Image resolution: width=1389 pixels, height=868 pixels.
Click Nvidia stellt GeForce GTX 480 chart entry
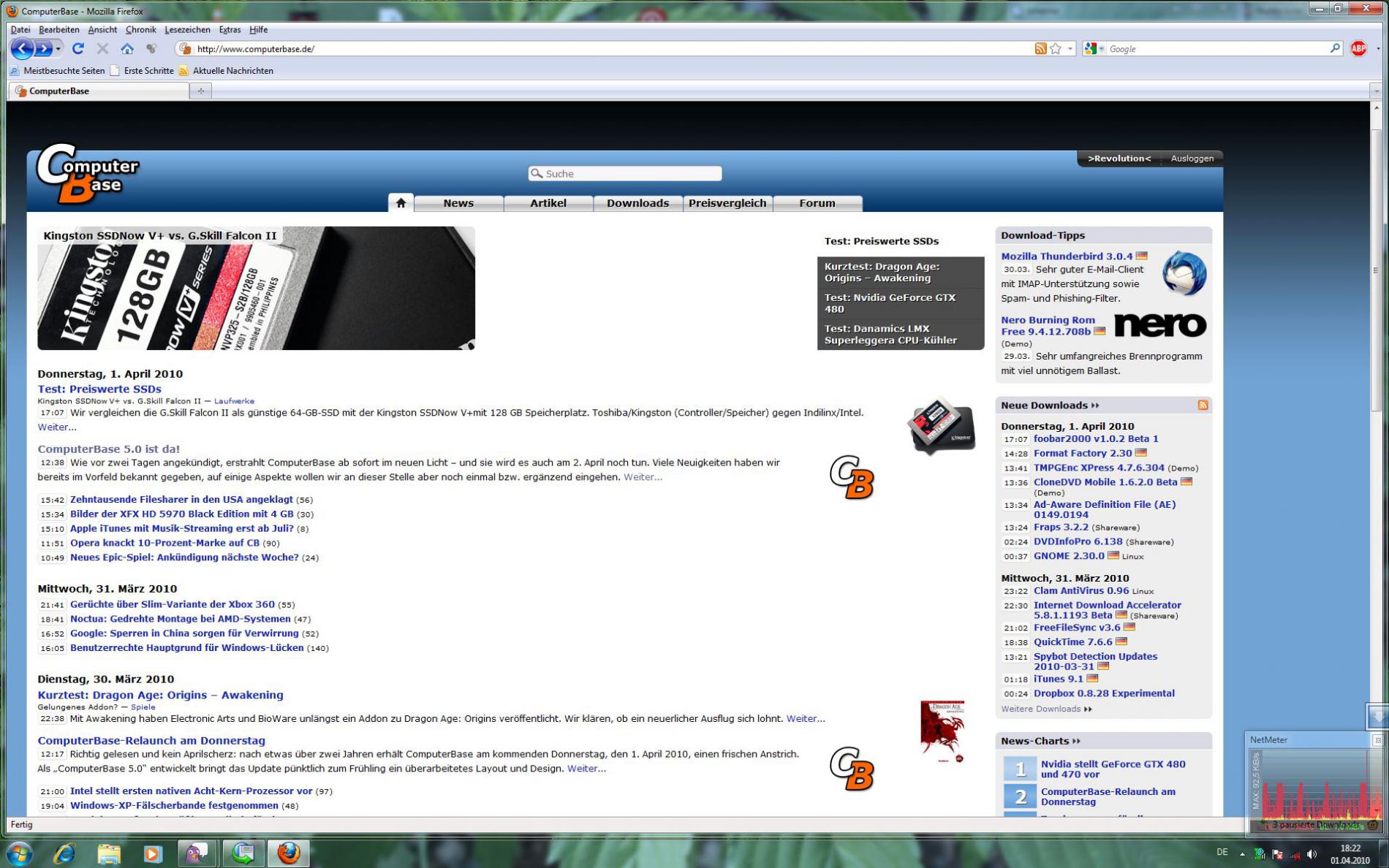tap(1113, 769)
